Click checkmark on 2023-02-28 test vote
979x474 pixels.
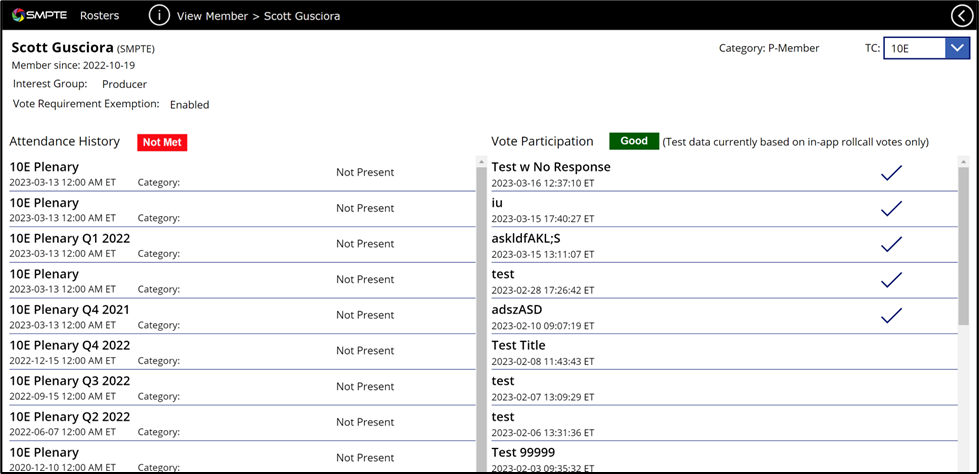pyautogui.click(x=891, y=280)
